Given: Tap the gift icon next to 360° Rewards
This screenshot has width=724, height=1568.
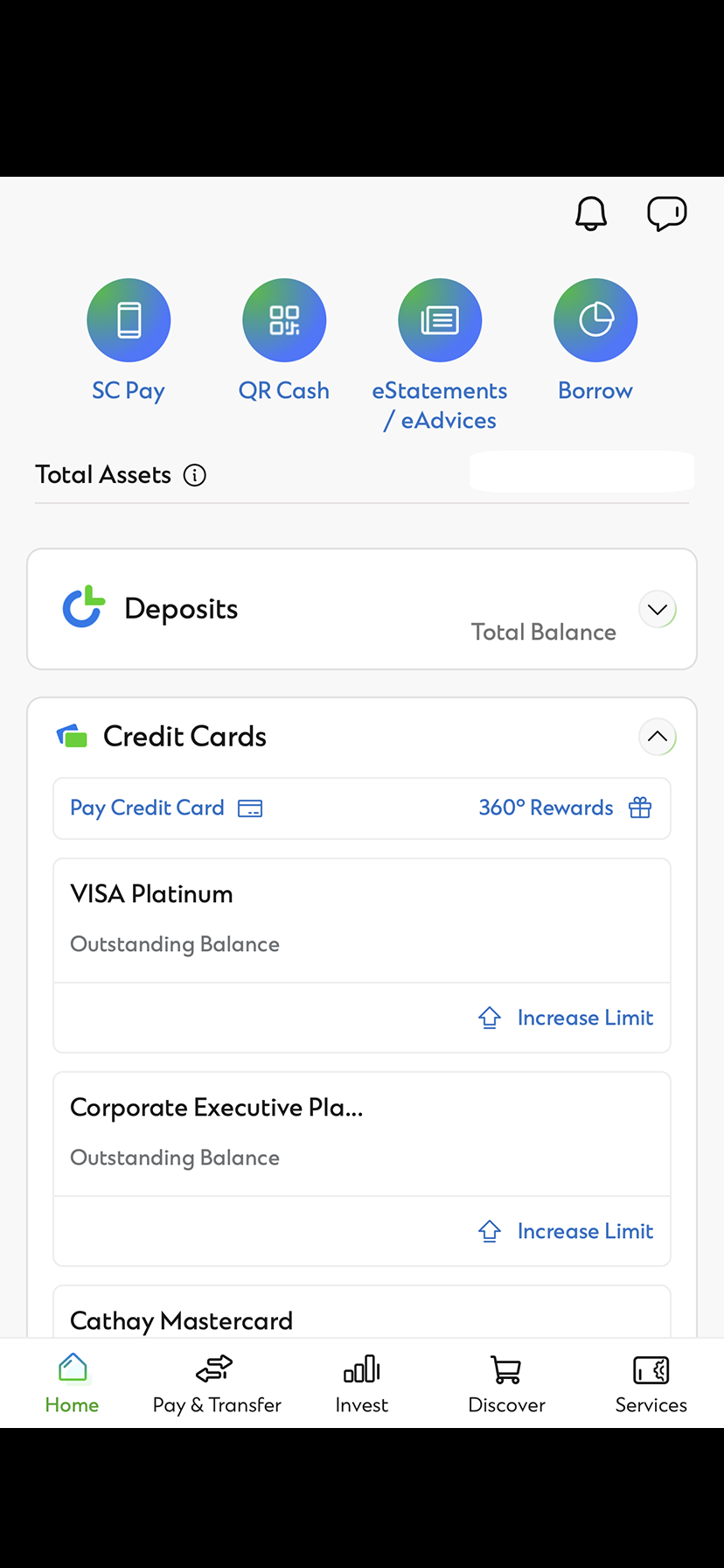Looking at the screenshot, I should [640, 808].
